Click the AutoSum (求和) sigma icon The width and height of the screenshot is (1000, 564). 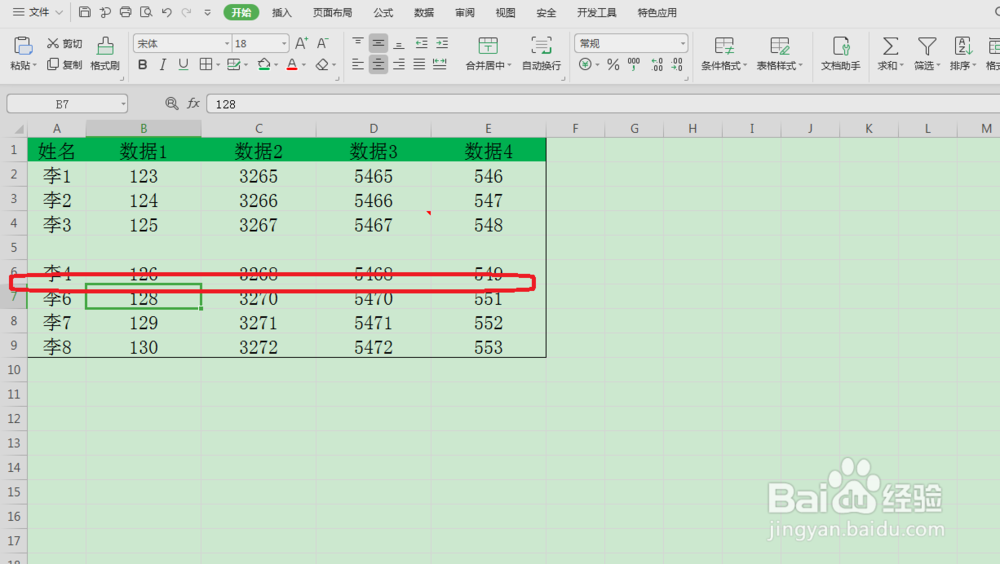click(890, 46)
